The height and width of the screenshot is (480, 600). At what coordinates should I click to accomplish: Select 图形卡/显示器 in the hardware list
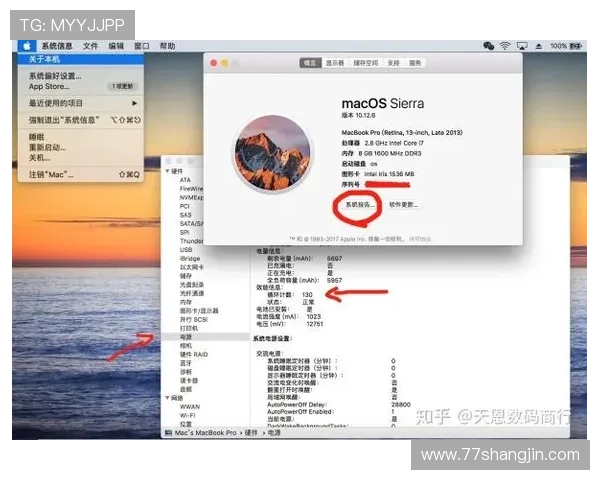[x=199, y=311]
